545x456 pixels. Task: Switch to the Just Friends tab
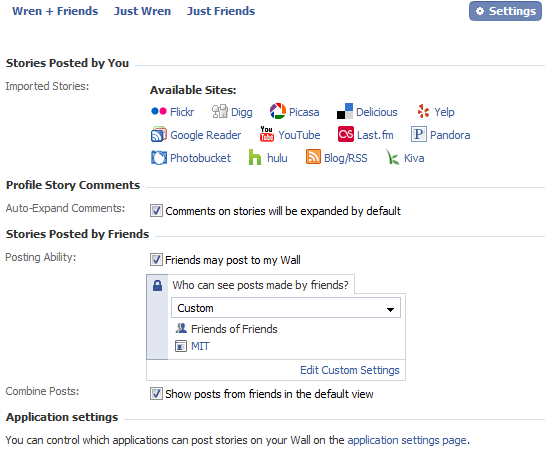click(221, 11)
